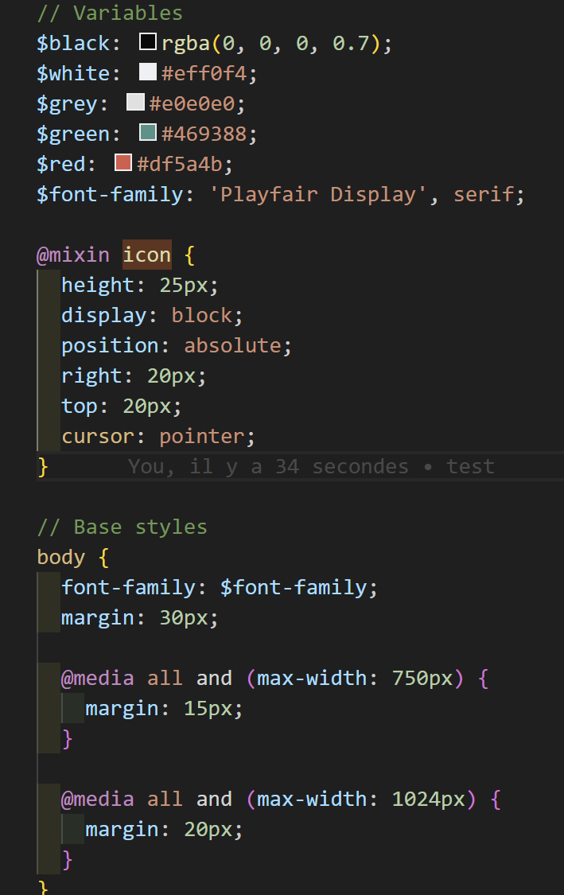Click the $grey #e0e0e0 color swatch
The width and height of the screenshot is (564, 895).
coord(135,102)
